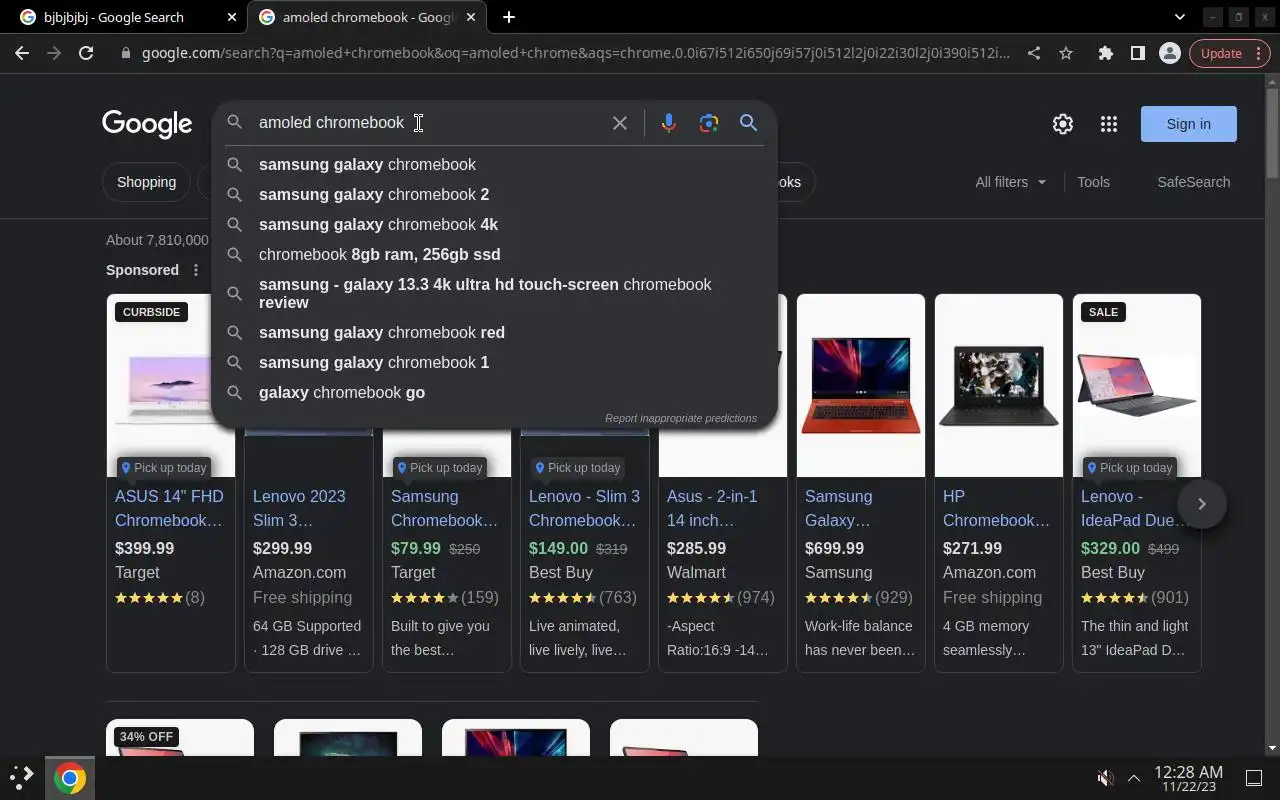
Task: Open Sponsored three-dot options
Action: click(x=196, y=270)
